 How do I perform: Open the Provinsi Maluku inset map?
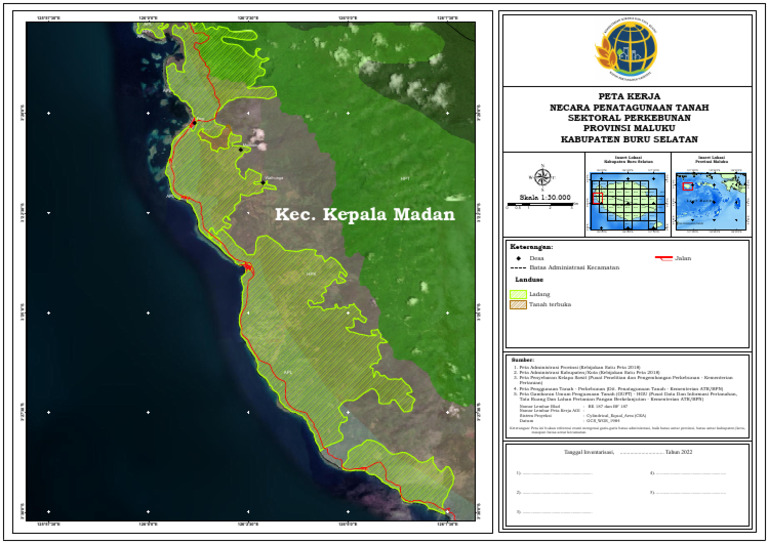coord(711,201)
